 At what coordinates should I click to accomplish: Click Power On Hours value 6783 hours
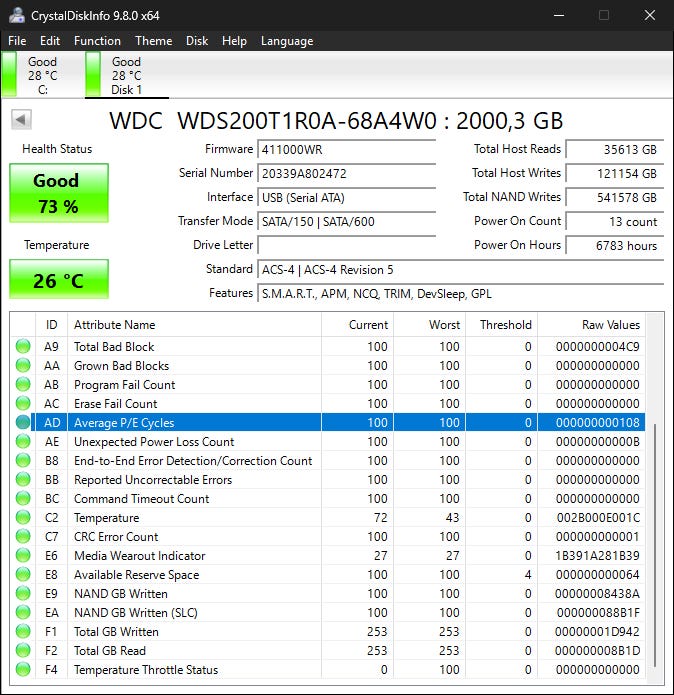point(615,246)
